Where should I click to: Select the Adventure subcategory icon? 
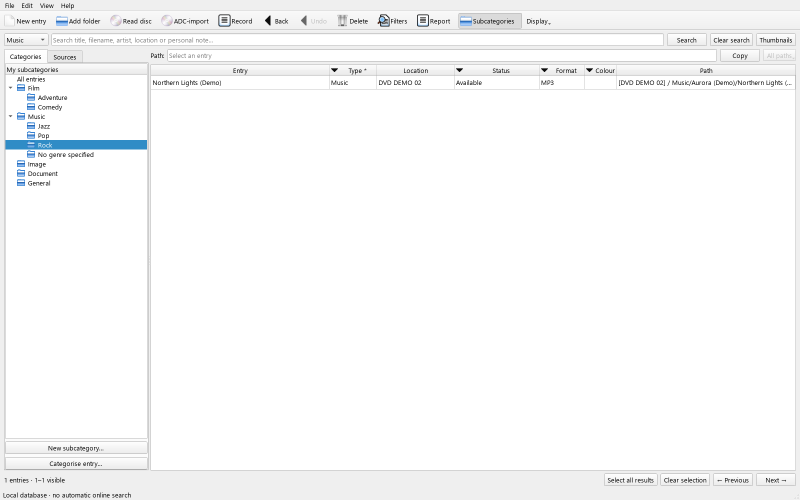click(31, 97)
